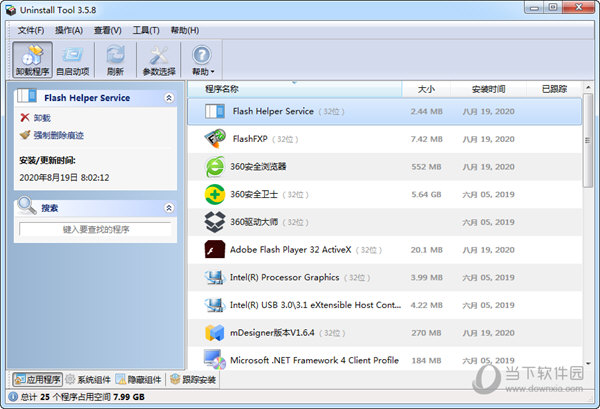Click Intel(R) Processor Graphics name
Screen dimensions: 600x409
point(284,277)
